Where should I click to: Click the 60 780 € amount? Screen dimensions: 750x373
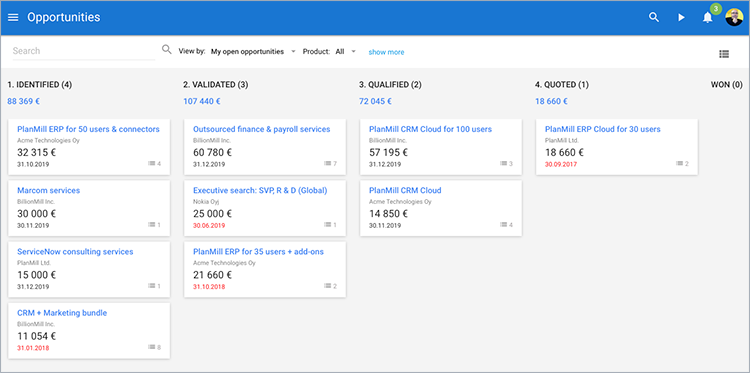click(212, 153)
